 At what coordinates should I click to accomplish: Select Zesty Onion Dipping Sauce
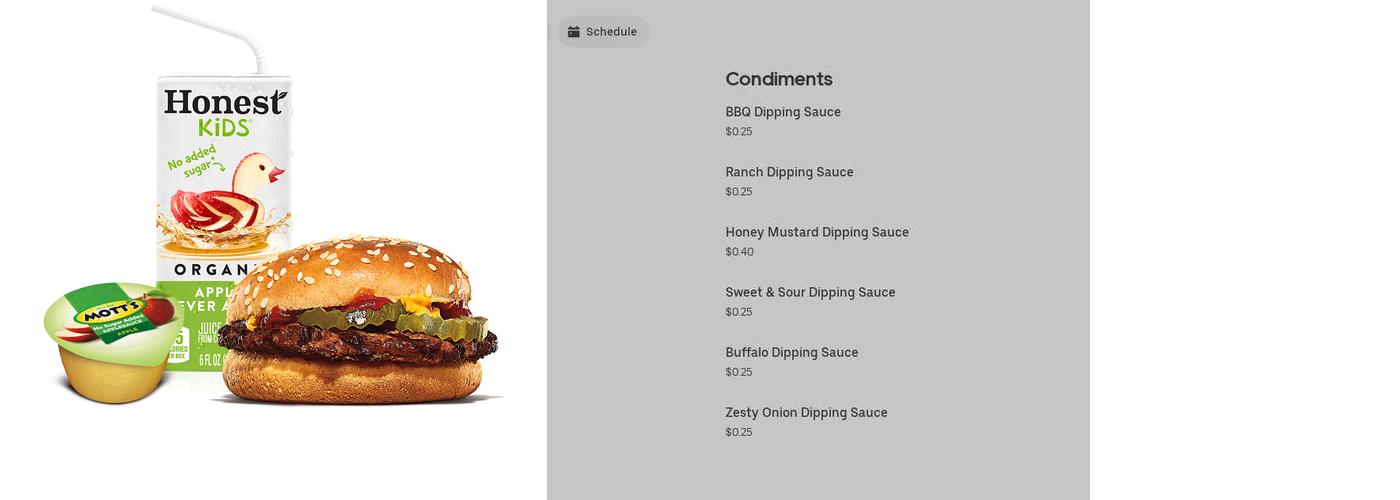click(x=806, y=412)
